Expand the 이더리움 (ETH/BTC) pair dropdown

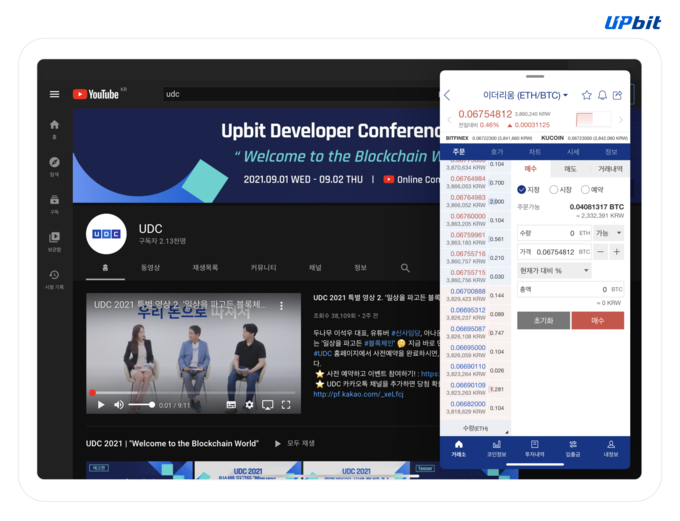point(526,95)
